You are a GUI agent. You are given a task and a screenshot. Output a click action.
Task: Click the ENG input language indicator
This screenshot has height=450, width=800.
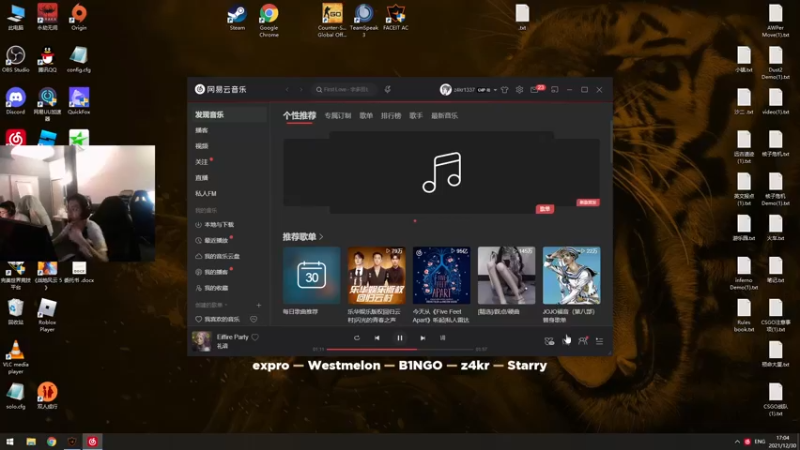click(x=760, y=442)
